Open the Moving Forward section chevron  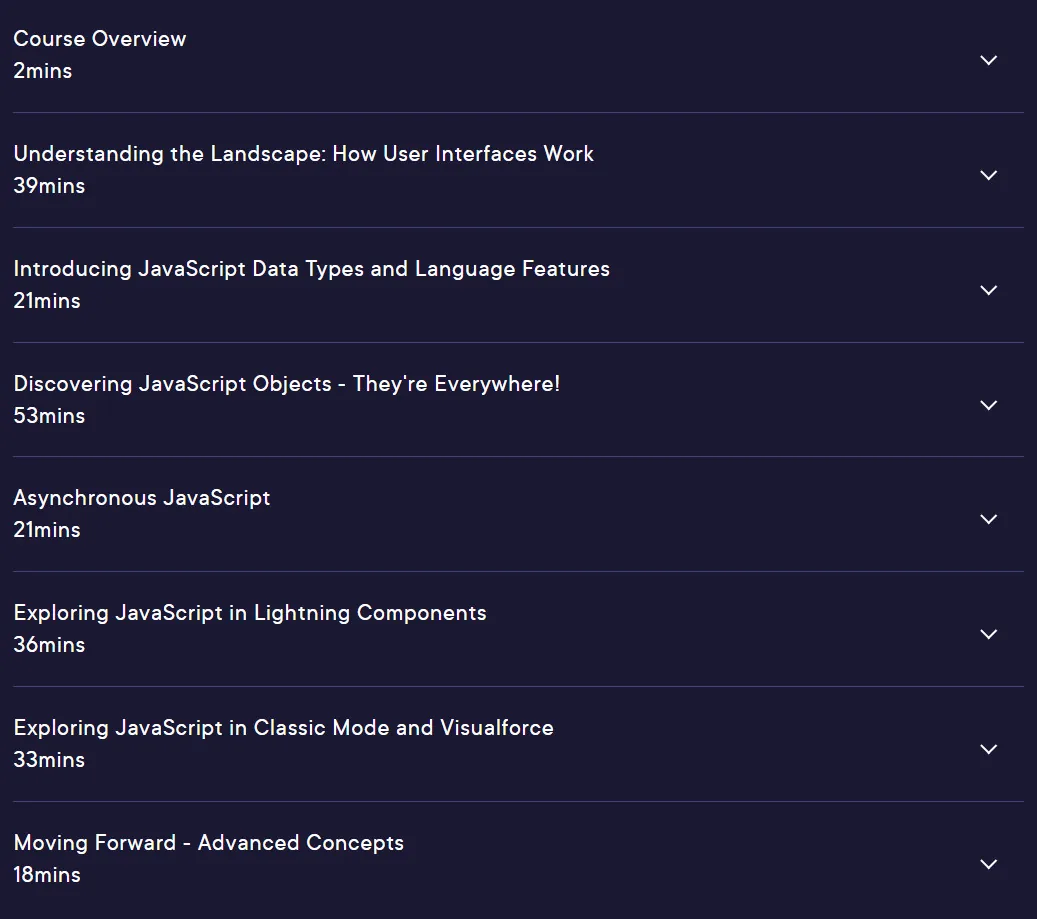(988, 864)
